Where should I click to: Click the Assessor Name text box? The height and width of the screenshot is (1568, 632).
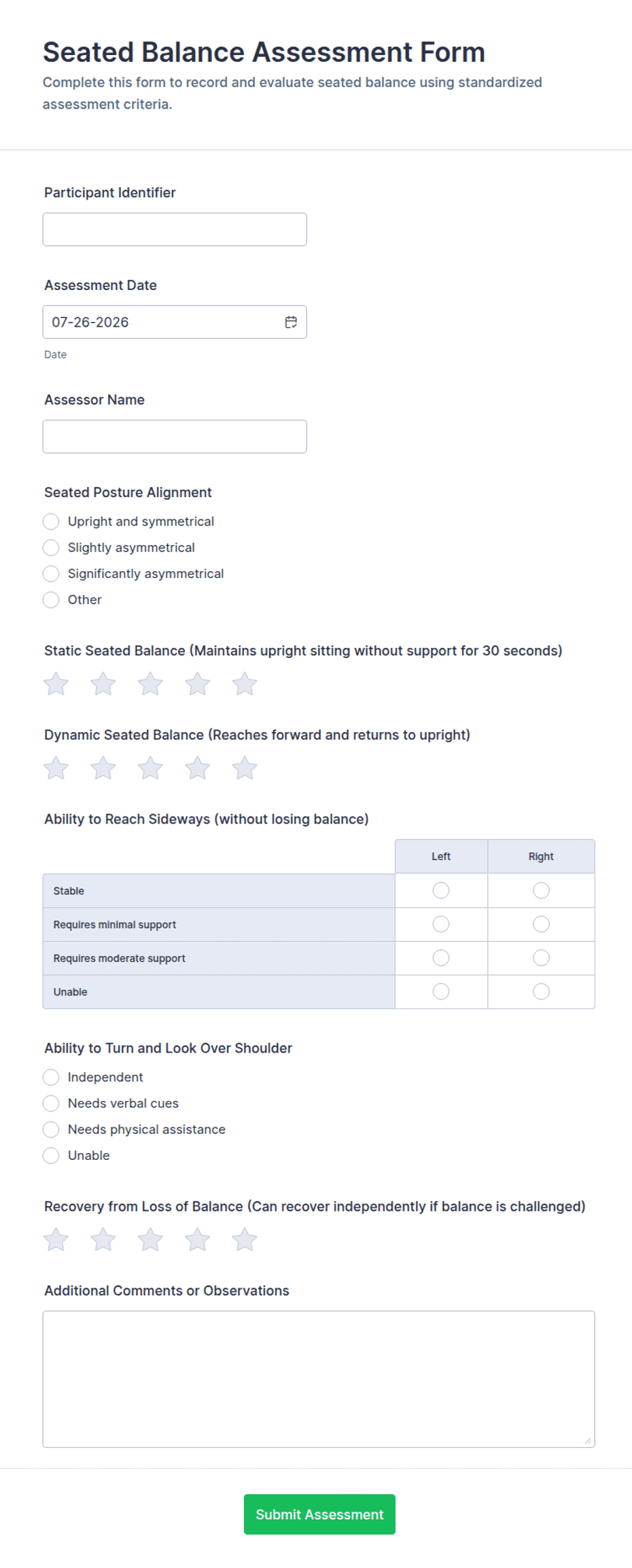[175, 437]
